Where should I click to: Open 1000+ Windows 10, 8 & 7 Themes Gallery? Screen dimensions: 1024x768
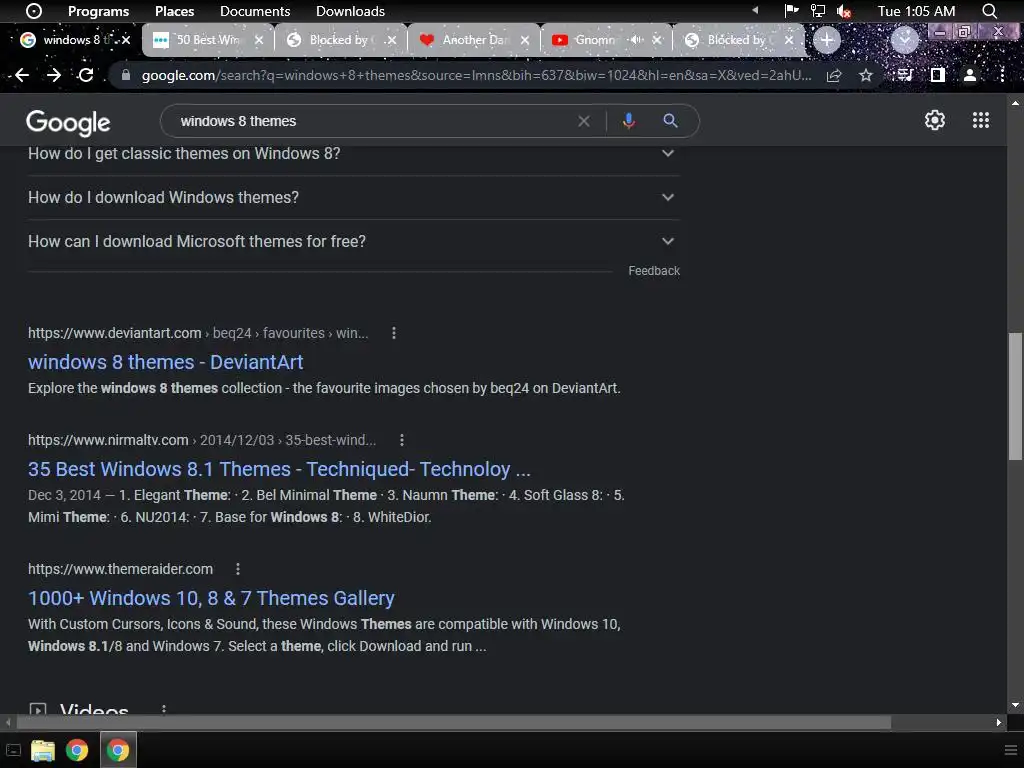click(x=212, y=598)
